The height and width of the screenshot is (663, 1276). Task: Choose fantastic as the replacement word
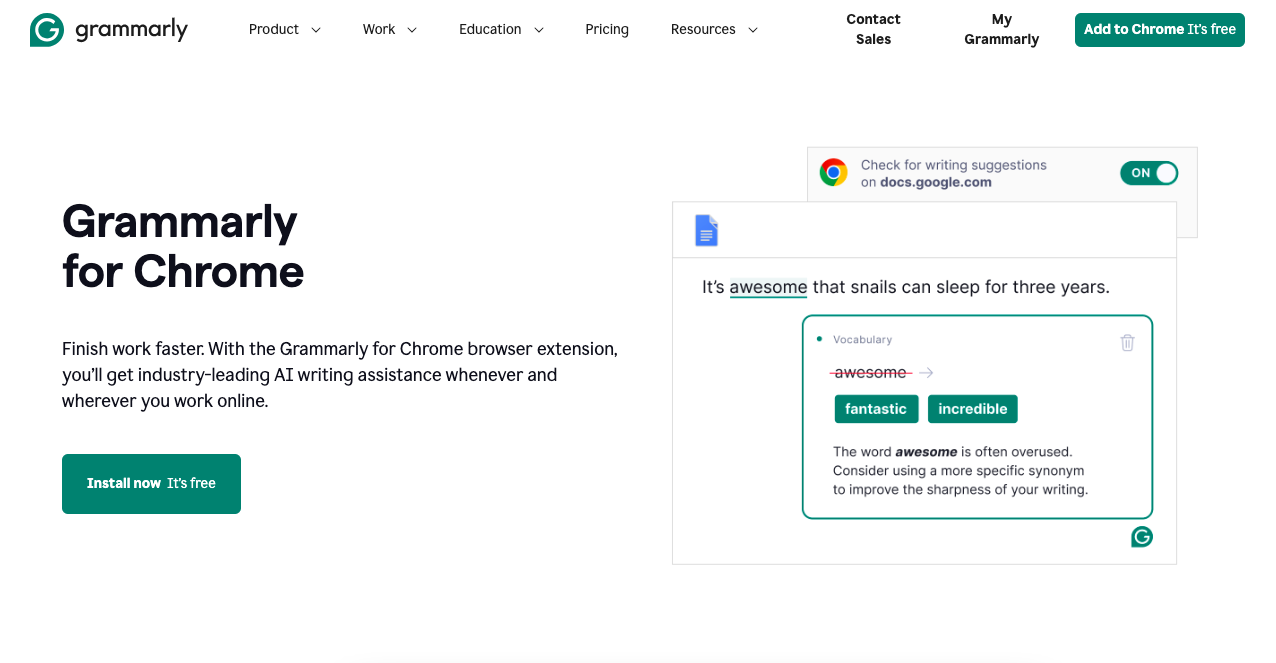click(x=876, y=408)
